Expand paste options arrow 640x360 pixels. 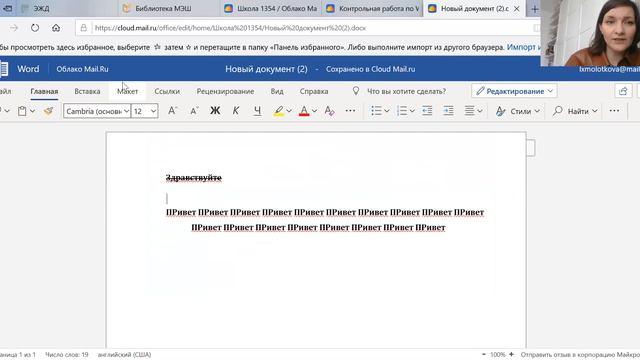(32, 111)
